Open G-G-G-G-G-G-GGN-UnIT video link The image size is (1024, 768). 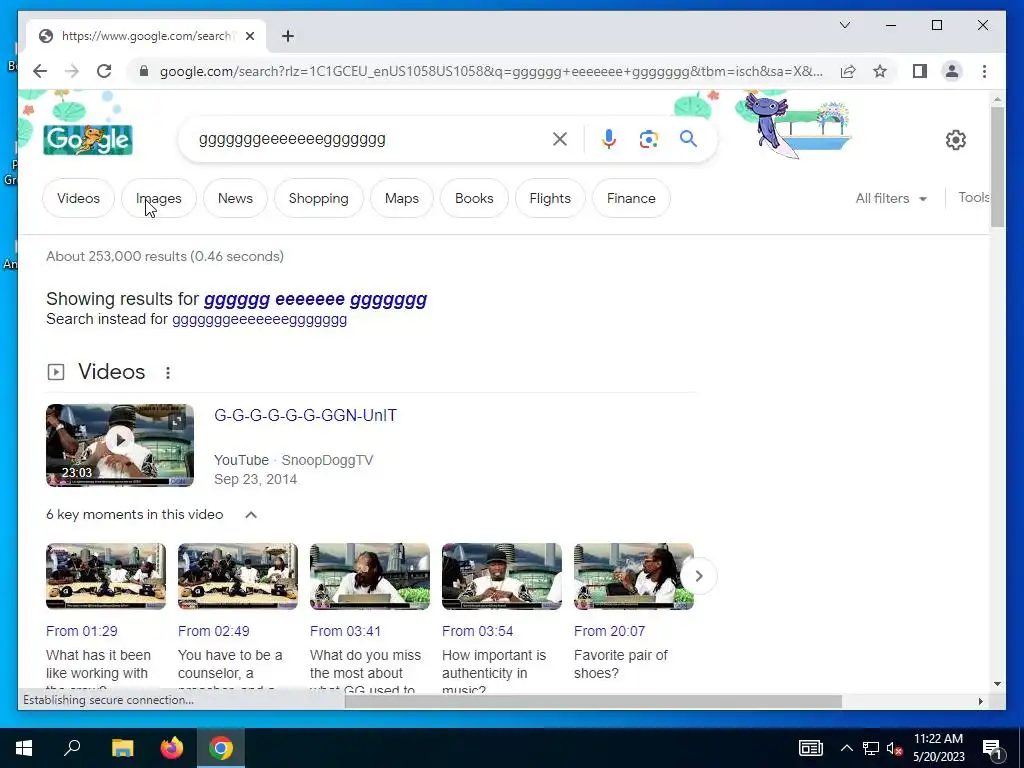pyautogui.click(x=305, y=415)
